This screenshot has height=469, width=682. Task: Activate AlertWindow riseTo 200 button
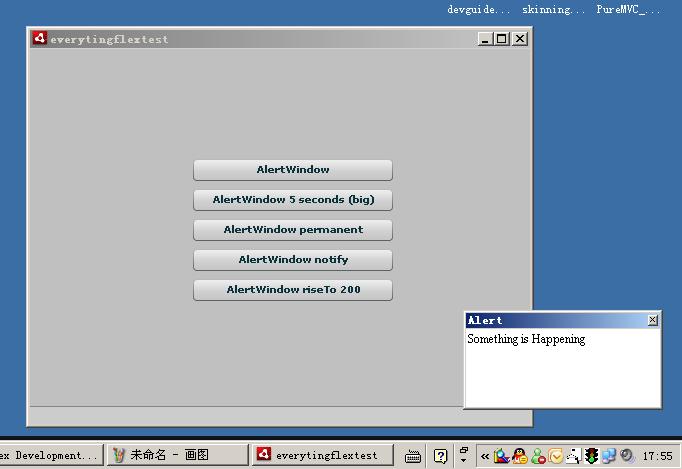tap(293, 290)
